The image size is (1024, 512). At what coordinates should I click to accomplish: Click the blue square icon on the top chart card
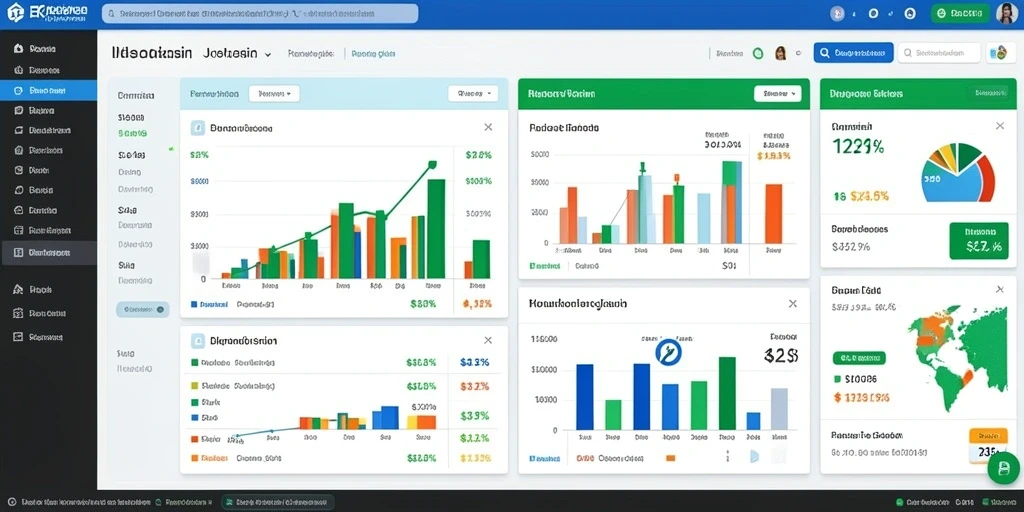click(x=198, y=128)
